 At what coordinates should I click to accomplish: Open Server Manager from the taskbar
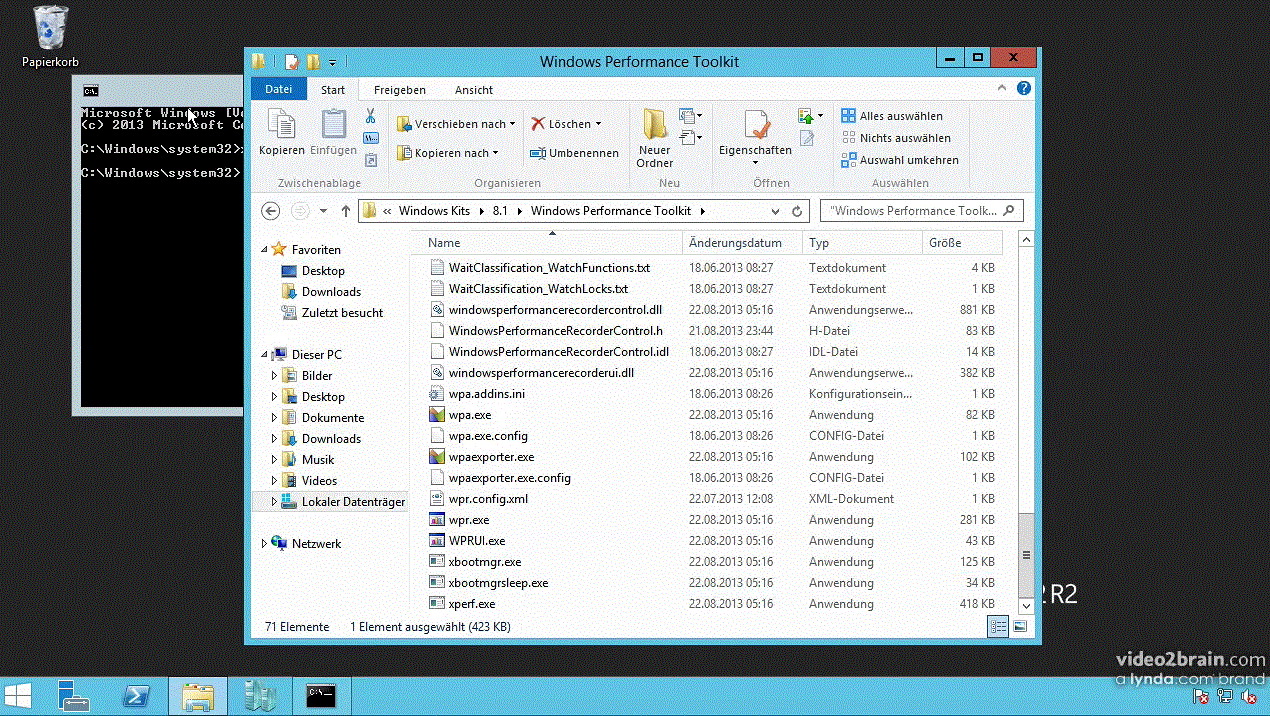click(x=73, y=696)
